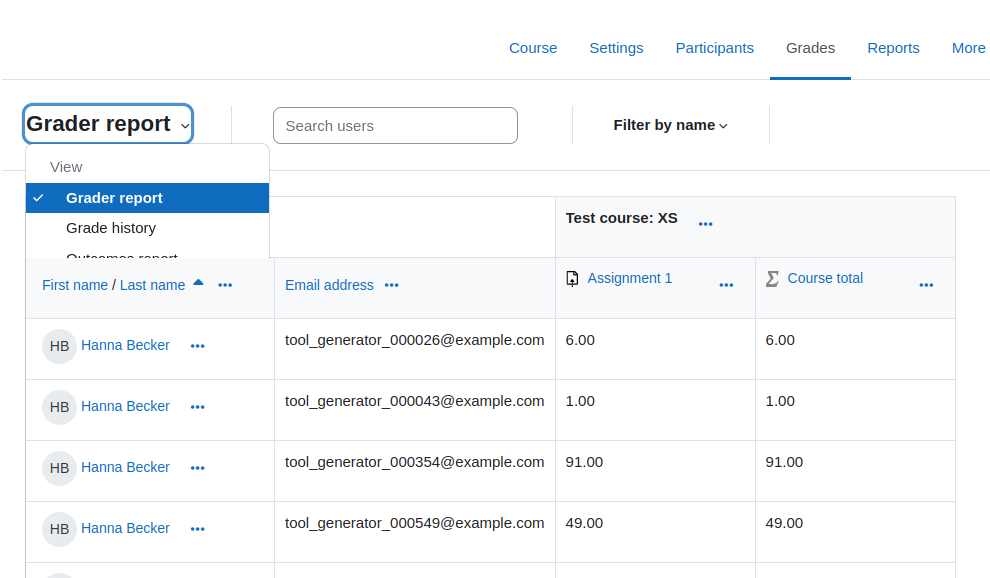Open Hanna Becker profile for tool_generator_000354
Screen dimensions: 990x578
pos(125,467)
